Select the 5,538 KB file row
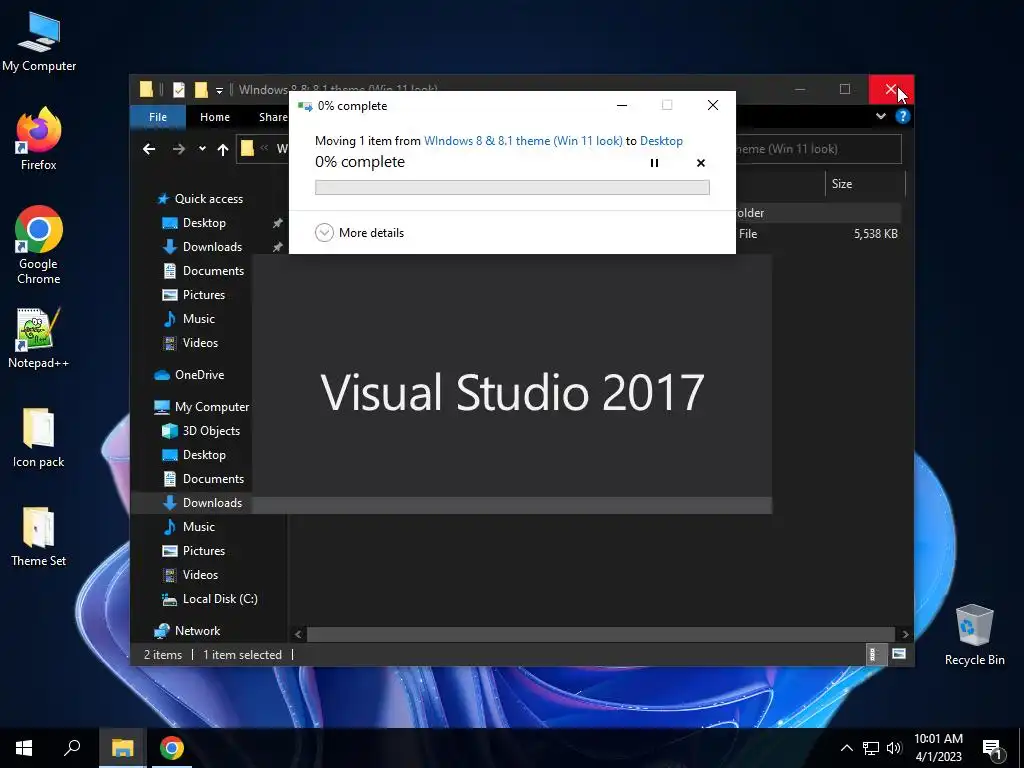The height and width of the screenshot is (768, 1024). pos(818,234)
